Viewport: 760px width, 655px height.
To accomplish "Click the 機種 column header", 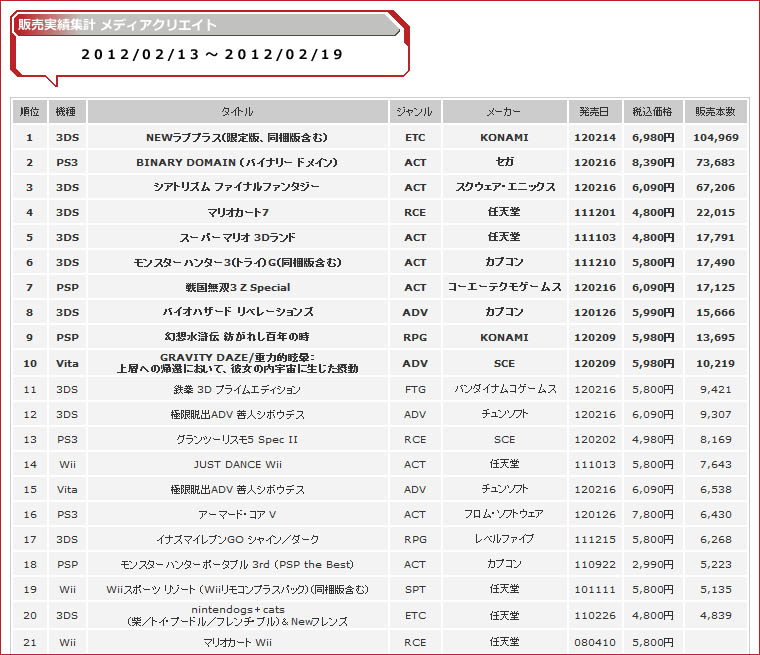I will pos(67,112).
